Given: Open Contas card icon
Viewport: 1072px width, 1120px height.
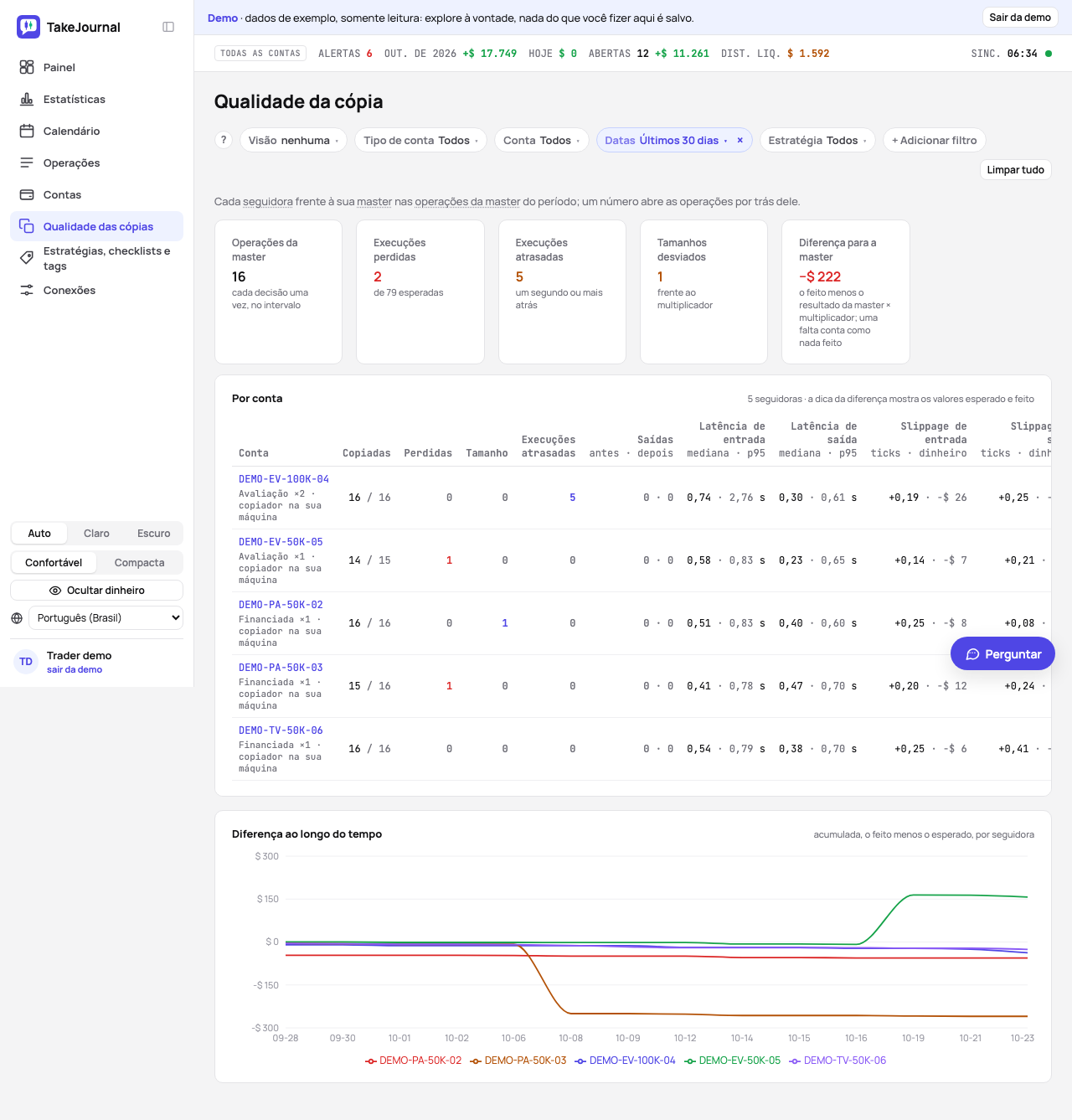Looking at the screenshot, I should coord(27,194).
